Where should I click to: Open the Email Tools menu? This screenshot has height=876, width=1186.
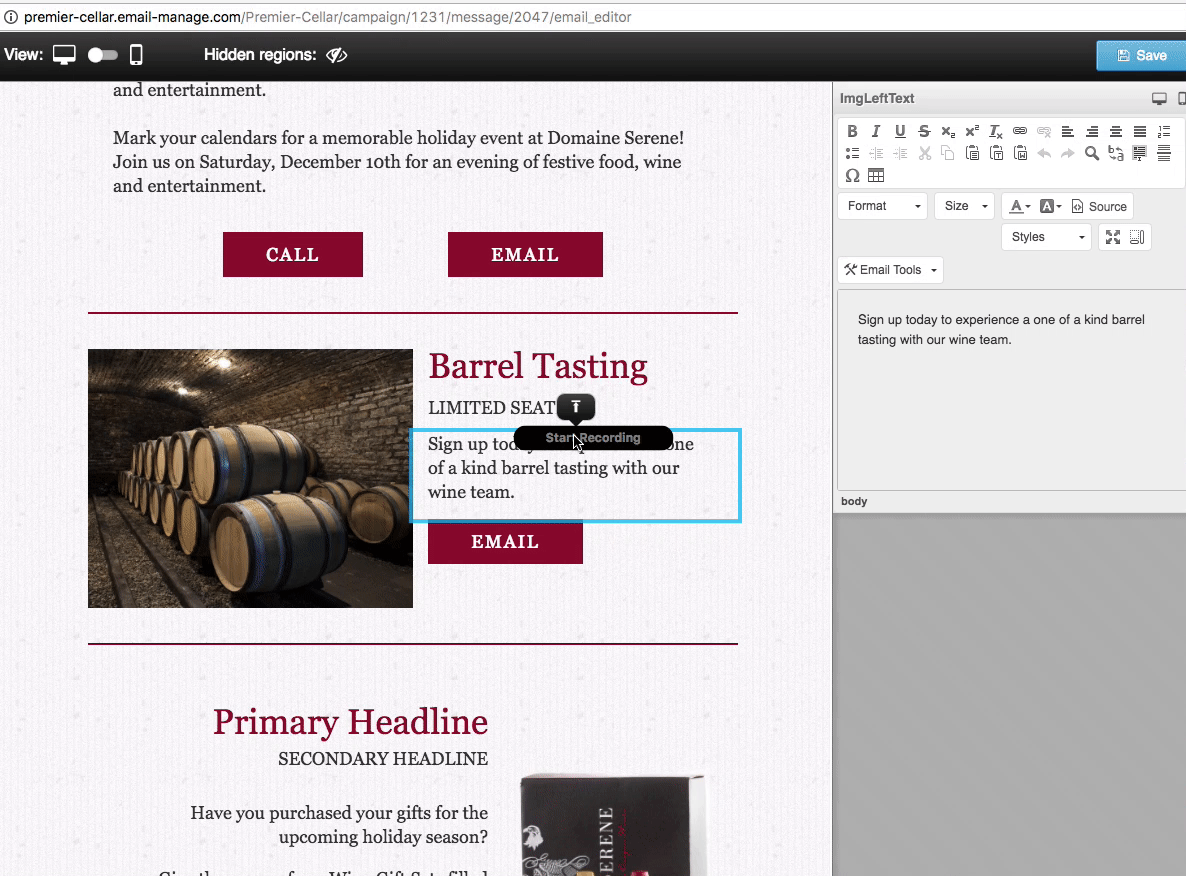click(x=890, y=270)
